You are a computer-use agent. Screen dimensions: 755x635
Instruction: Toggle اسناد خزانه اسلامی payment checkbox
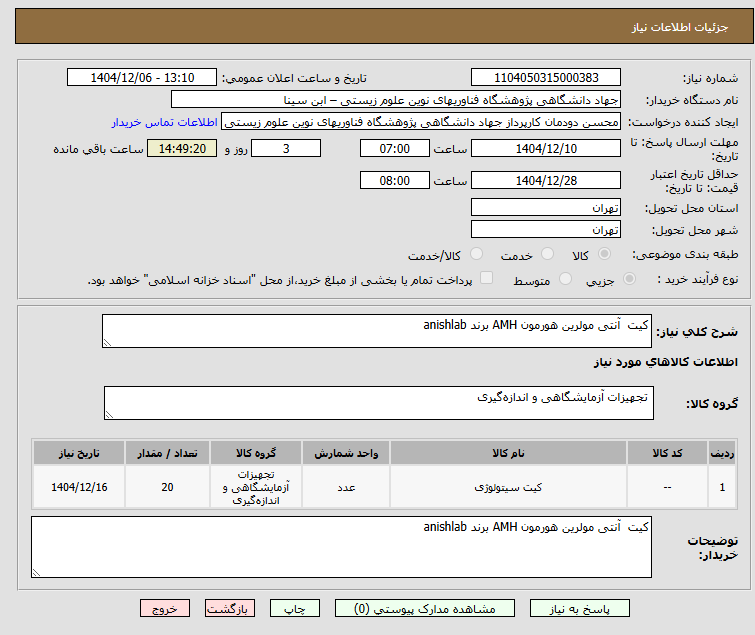487,278
